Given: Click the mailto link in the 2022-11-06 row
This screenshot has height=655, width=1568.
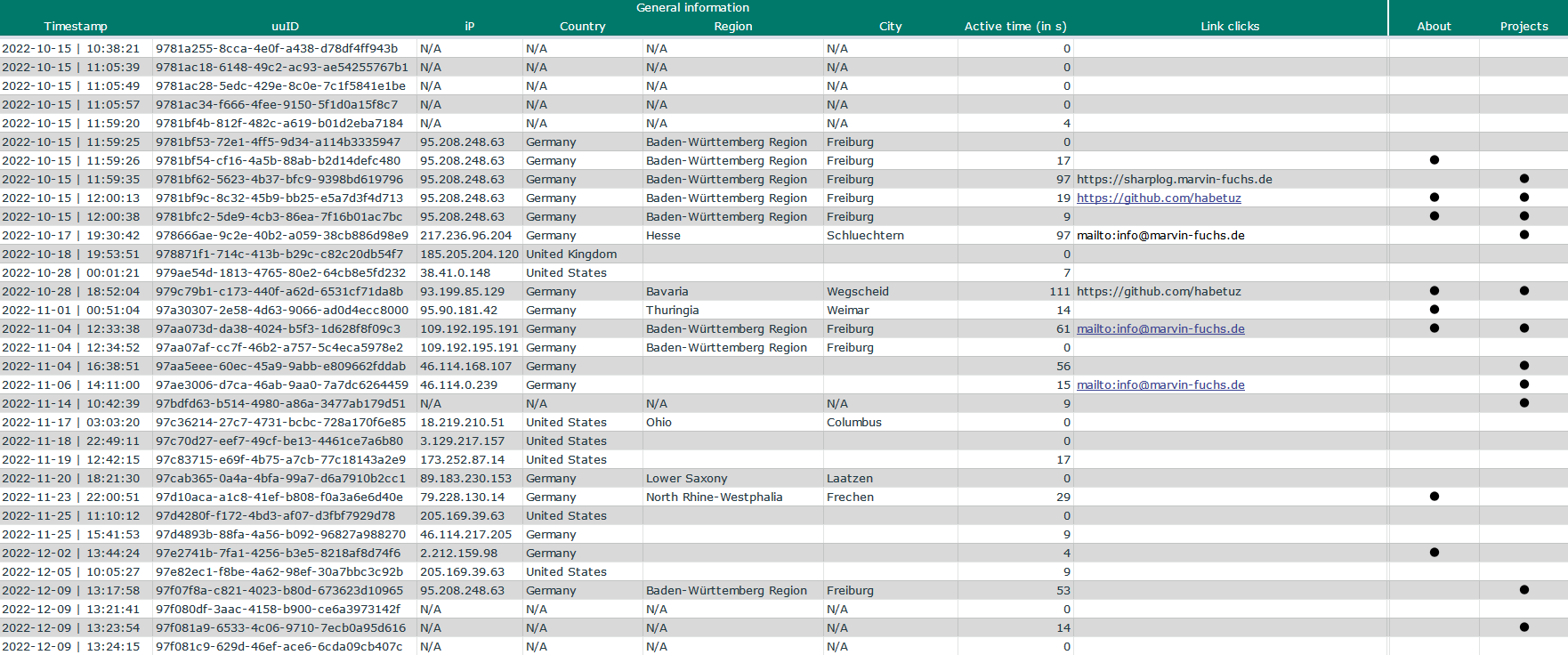Looking at the screenshot, I should (1160, 385).
